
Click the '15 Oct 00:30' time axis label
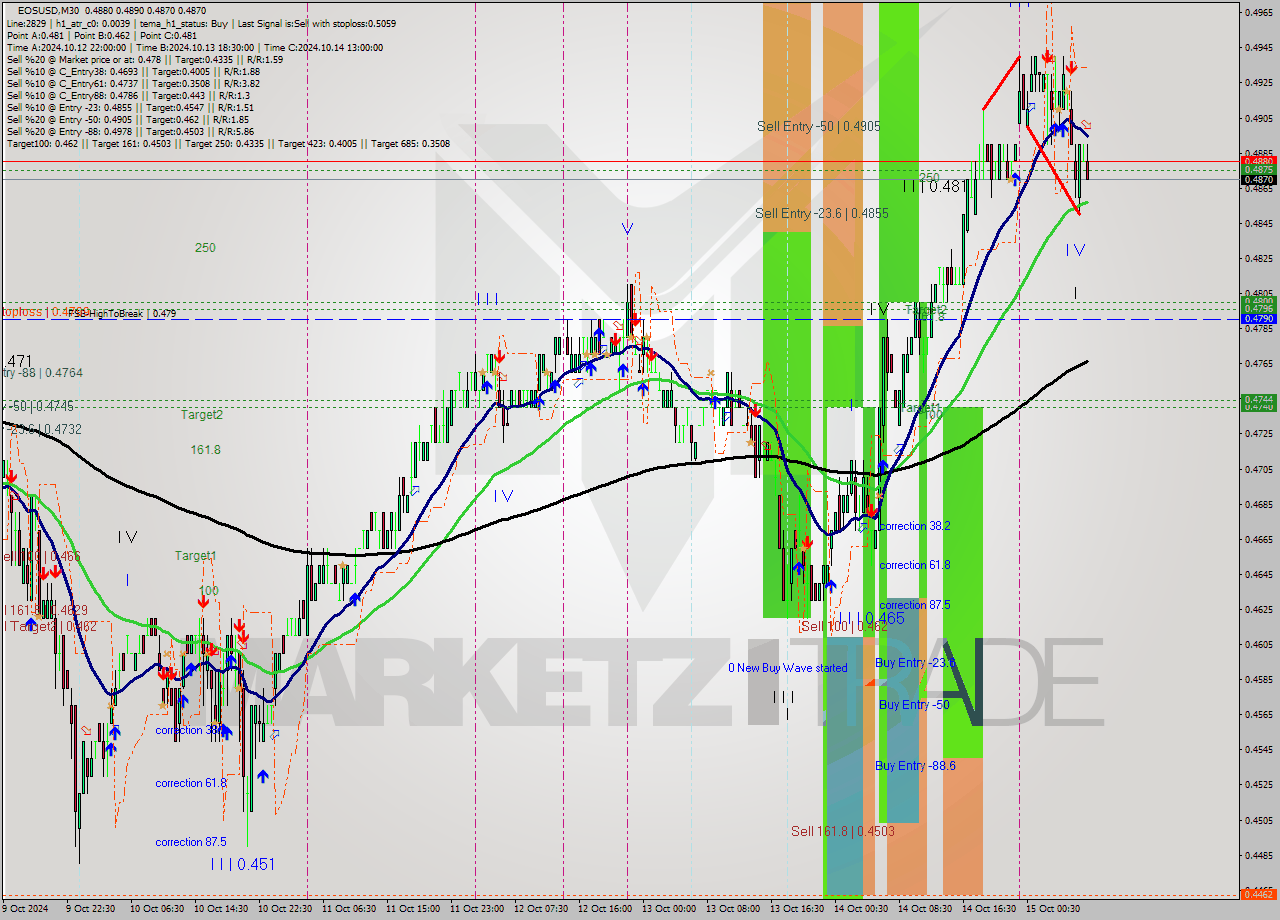click(1052, 909)
